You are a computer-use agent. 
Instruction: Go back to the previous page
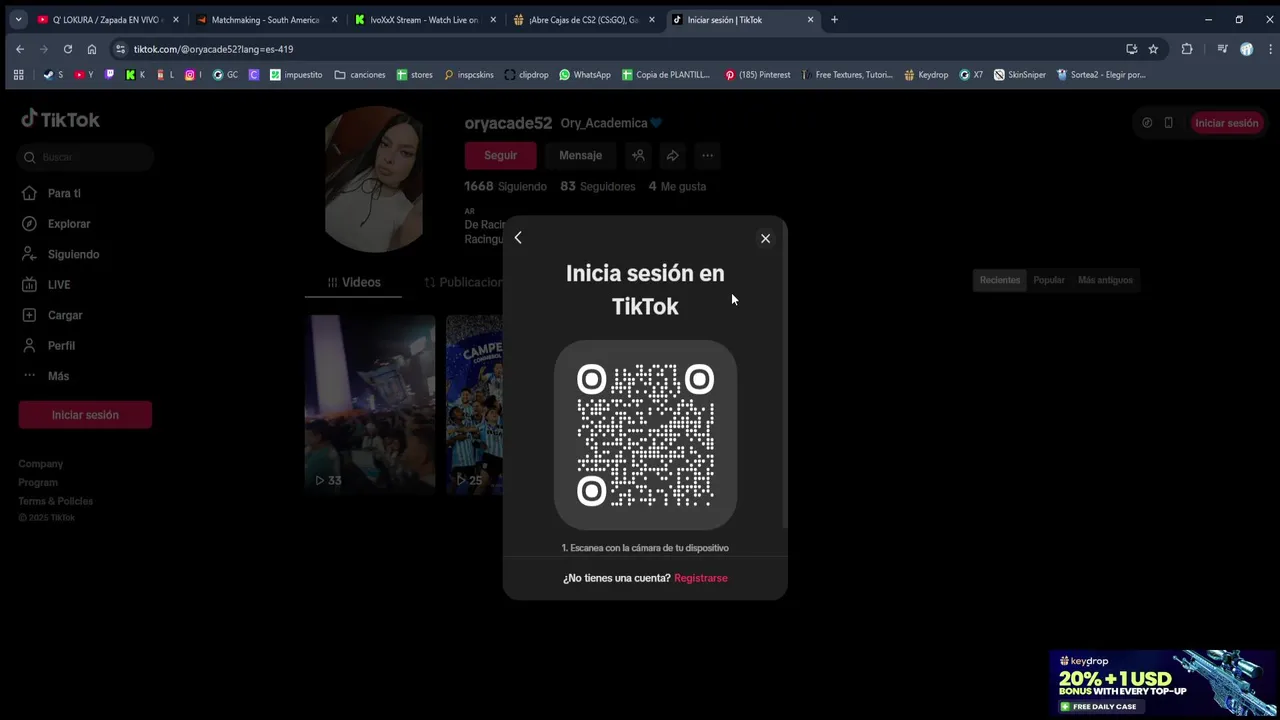click(20, 49)
